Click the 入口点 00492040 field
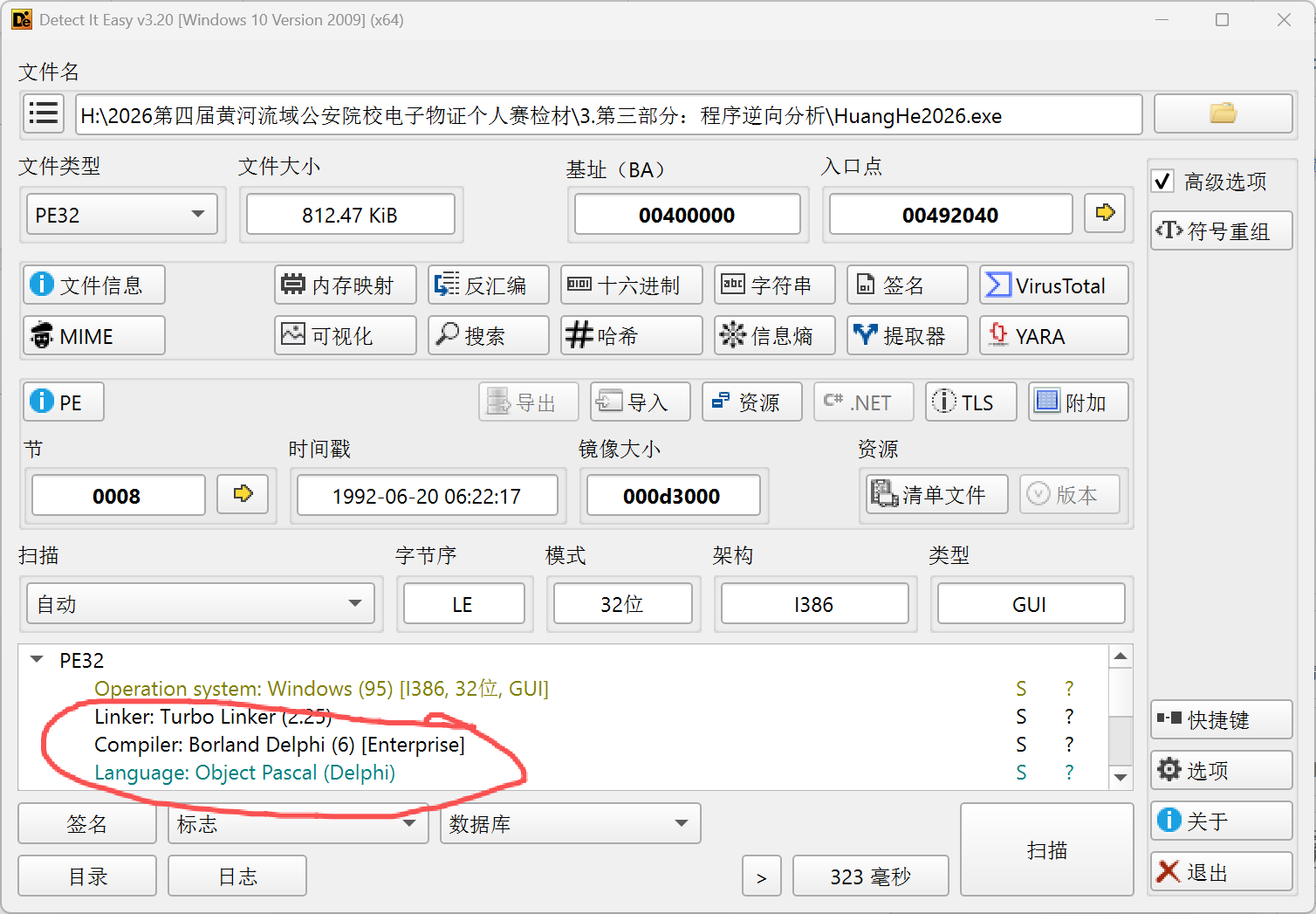 [x=951, y=215]
